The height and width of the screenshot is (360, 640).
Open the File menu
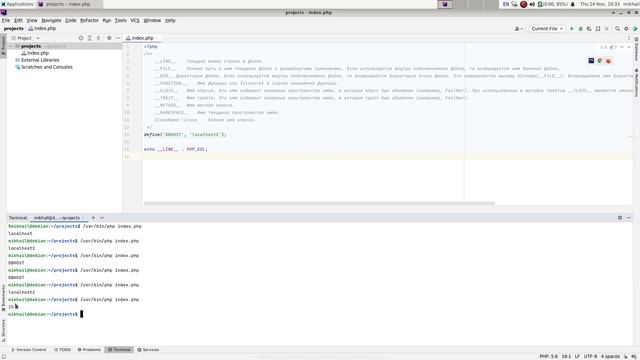point(6,20)
